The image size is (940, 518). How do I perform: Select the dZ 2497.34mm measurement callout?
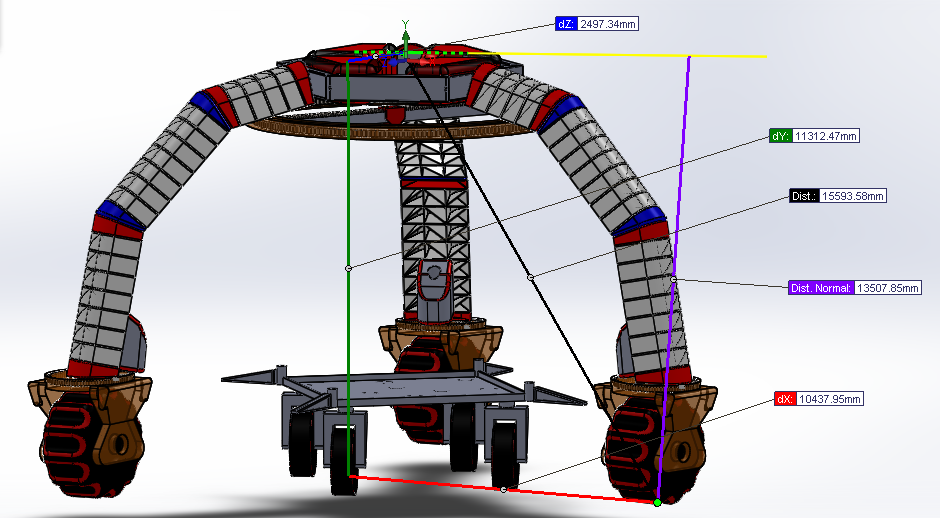(x=596, y=24)
